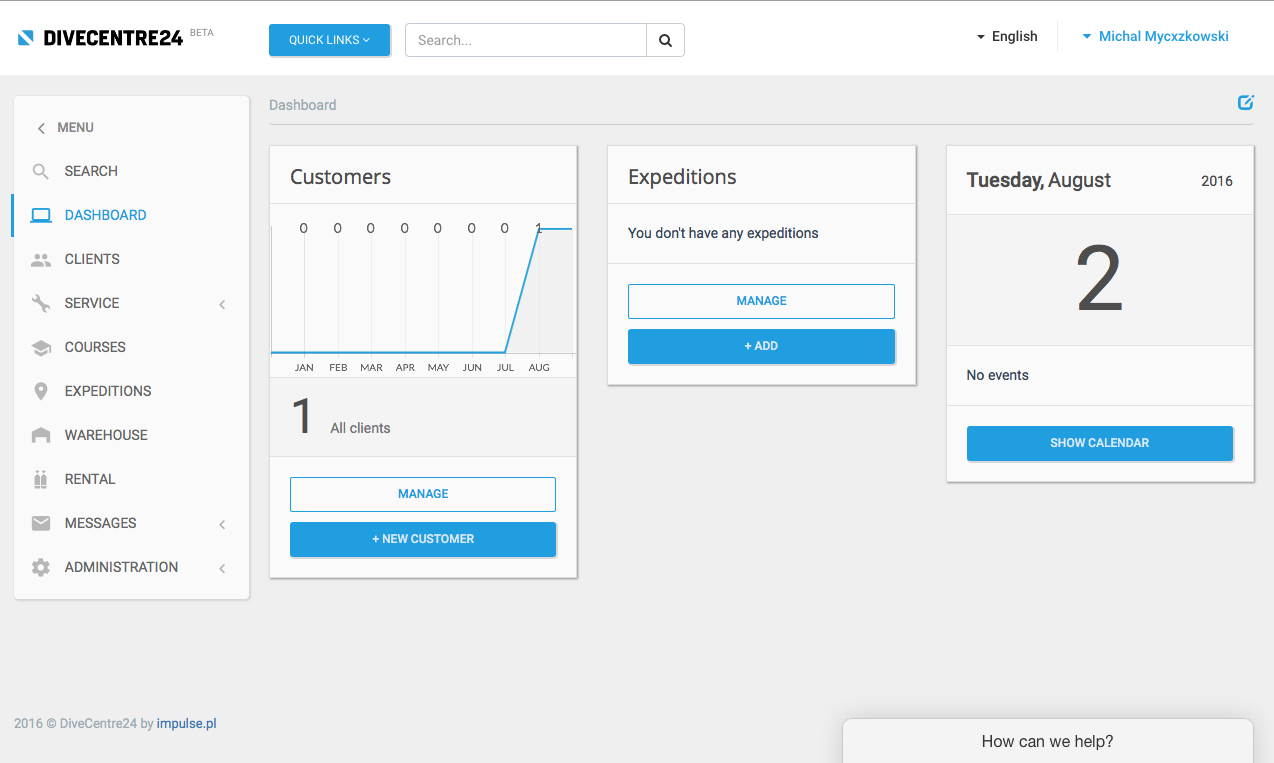Open the English language dropdown

[1007, 36]
